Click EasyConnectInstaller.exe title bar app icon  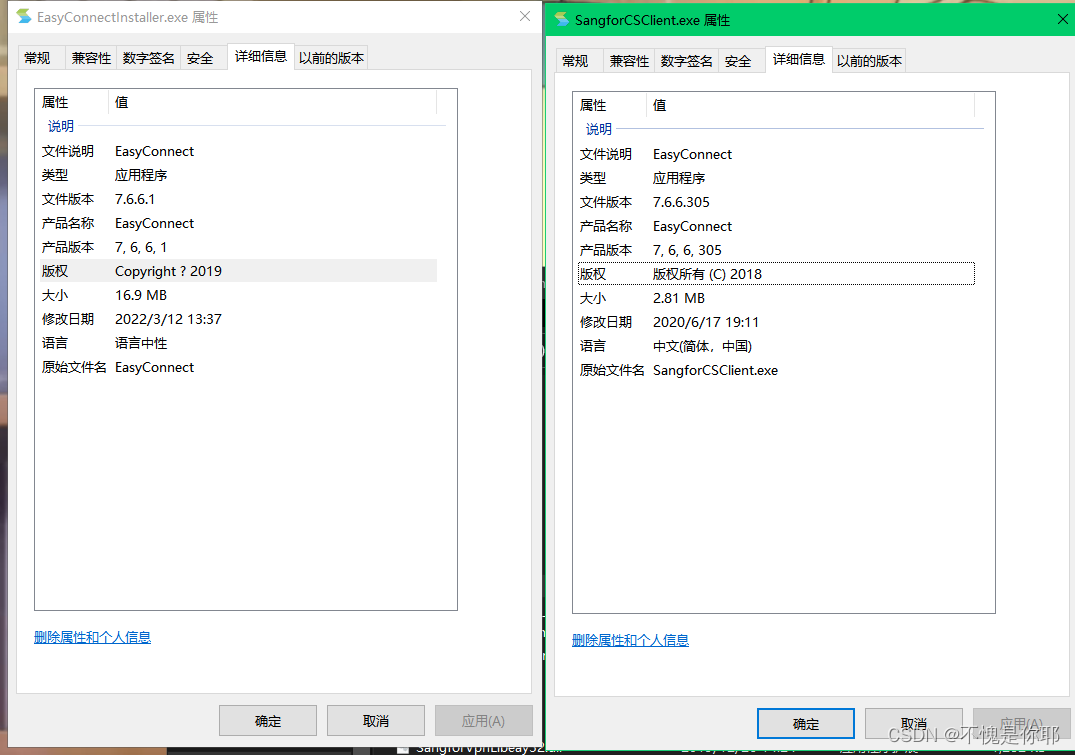24,16
